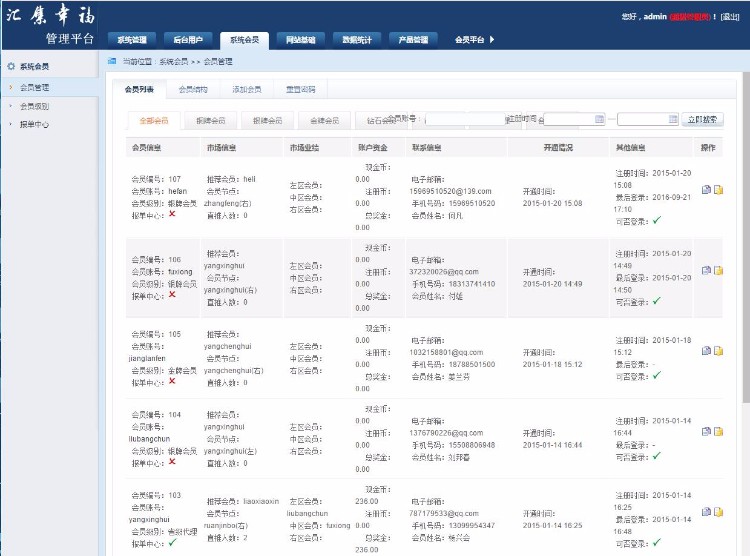Toggle 可否登录 check for member 105
This screenshot has height=556, width=750.
pos(657,375)
